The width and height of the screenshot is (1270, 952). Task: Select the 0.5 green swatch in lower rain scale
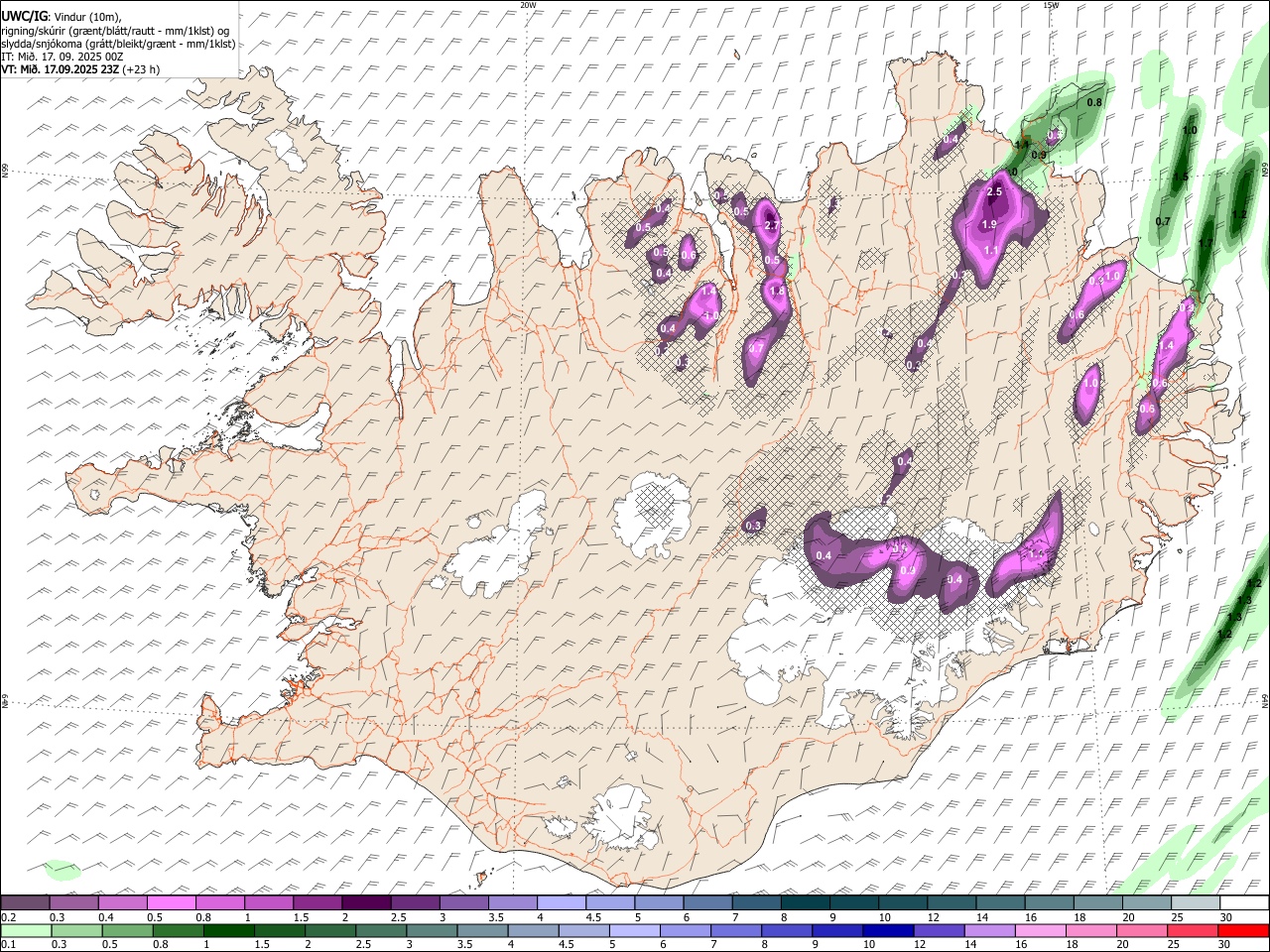pos(127,931)
